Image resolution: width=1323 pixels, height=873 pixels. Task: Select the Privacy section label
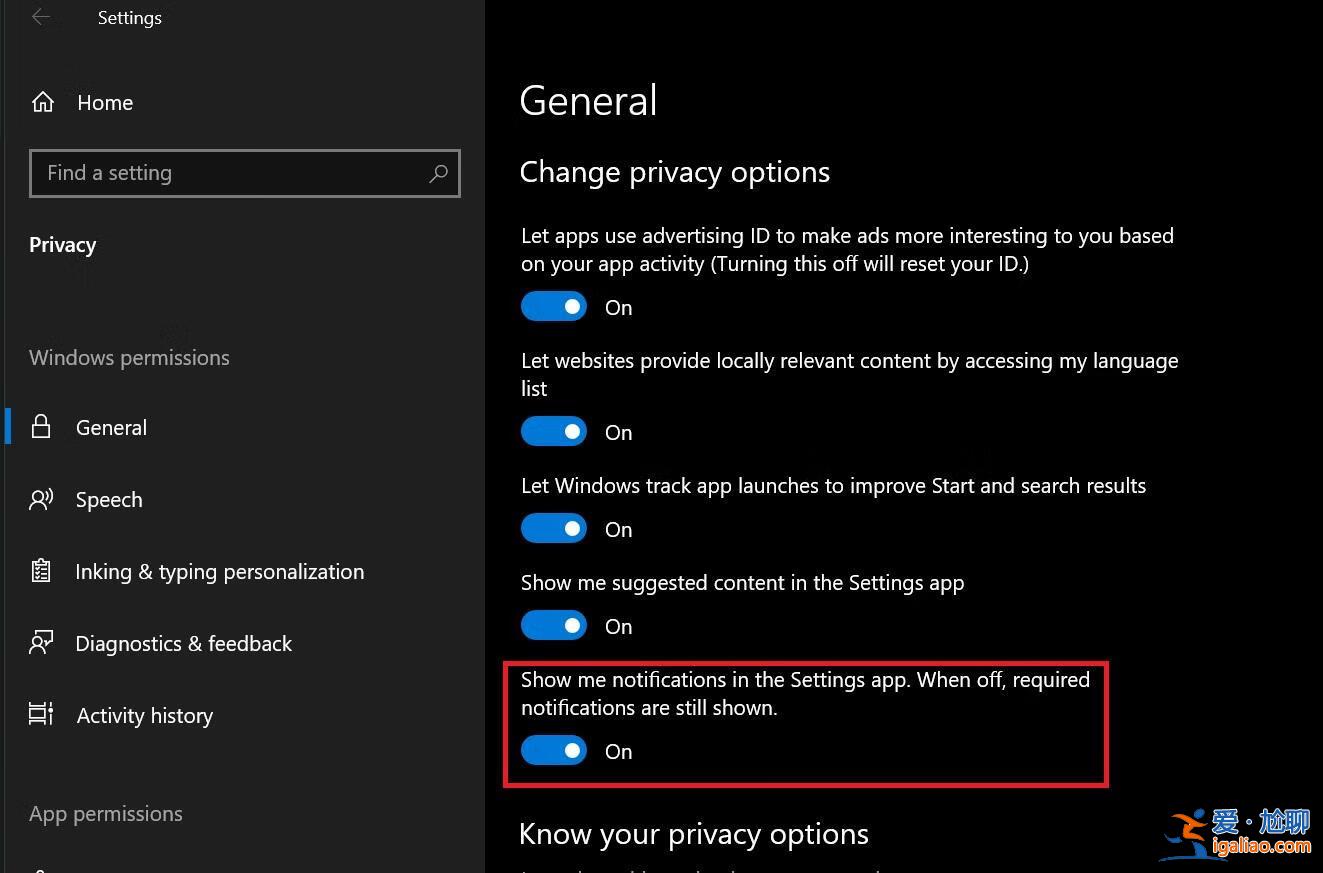coord(62,244)
